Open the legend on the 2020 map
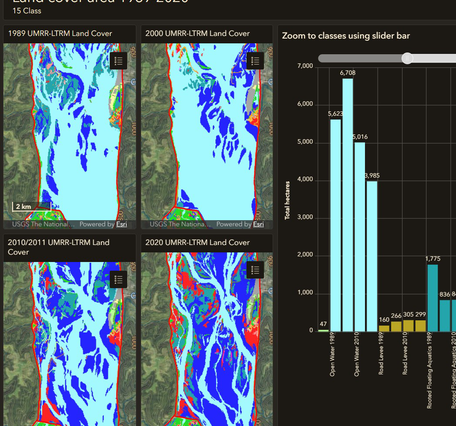This screenshot has height=426, width=456. click(255, 270)
